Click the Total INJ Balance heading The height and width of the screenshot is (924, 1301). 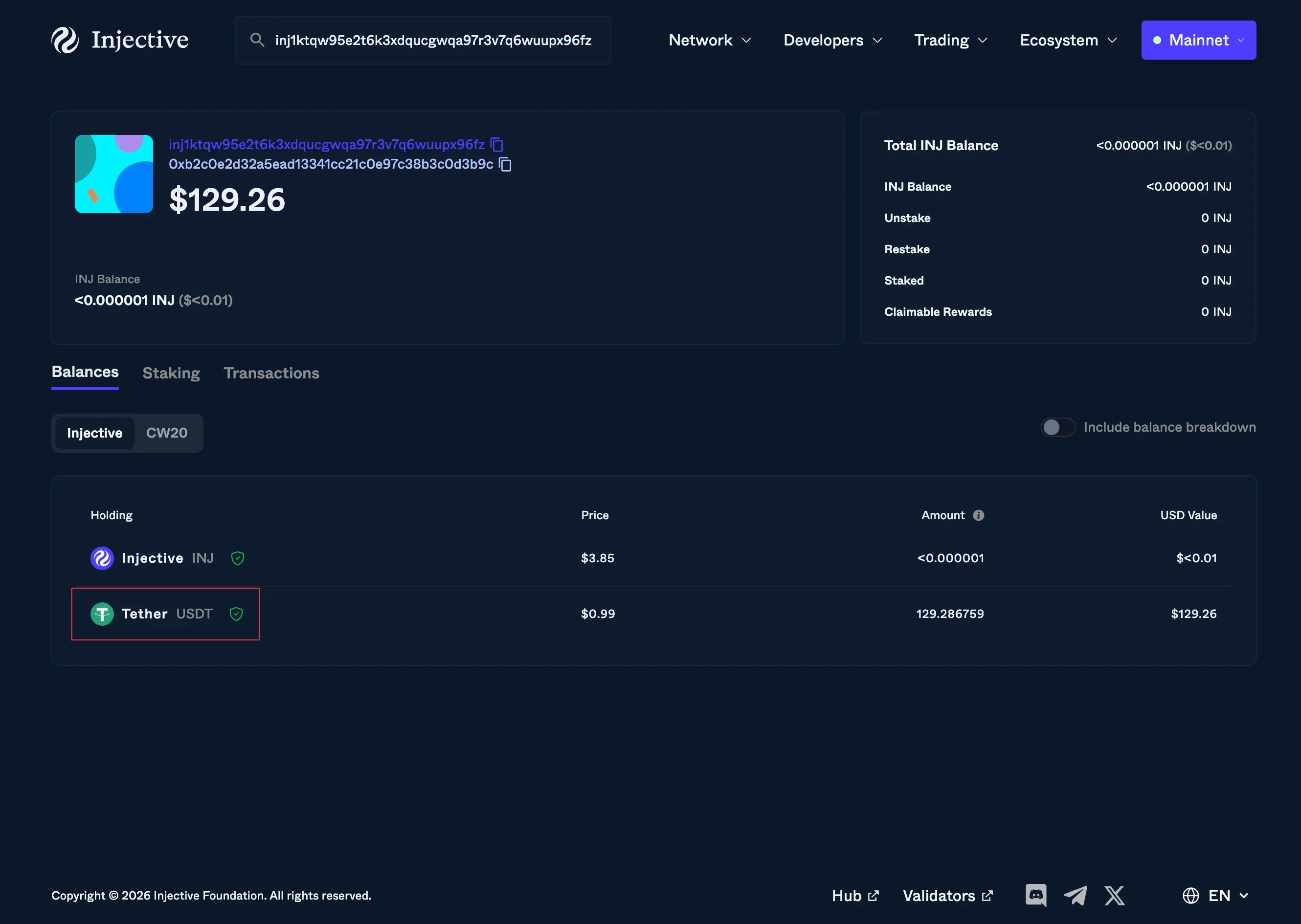coord(941,146)
